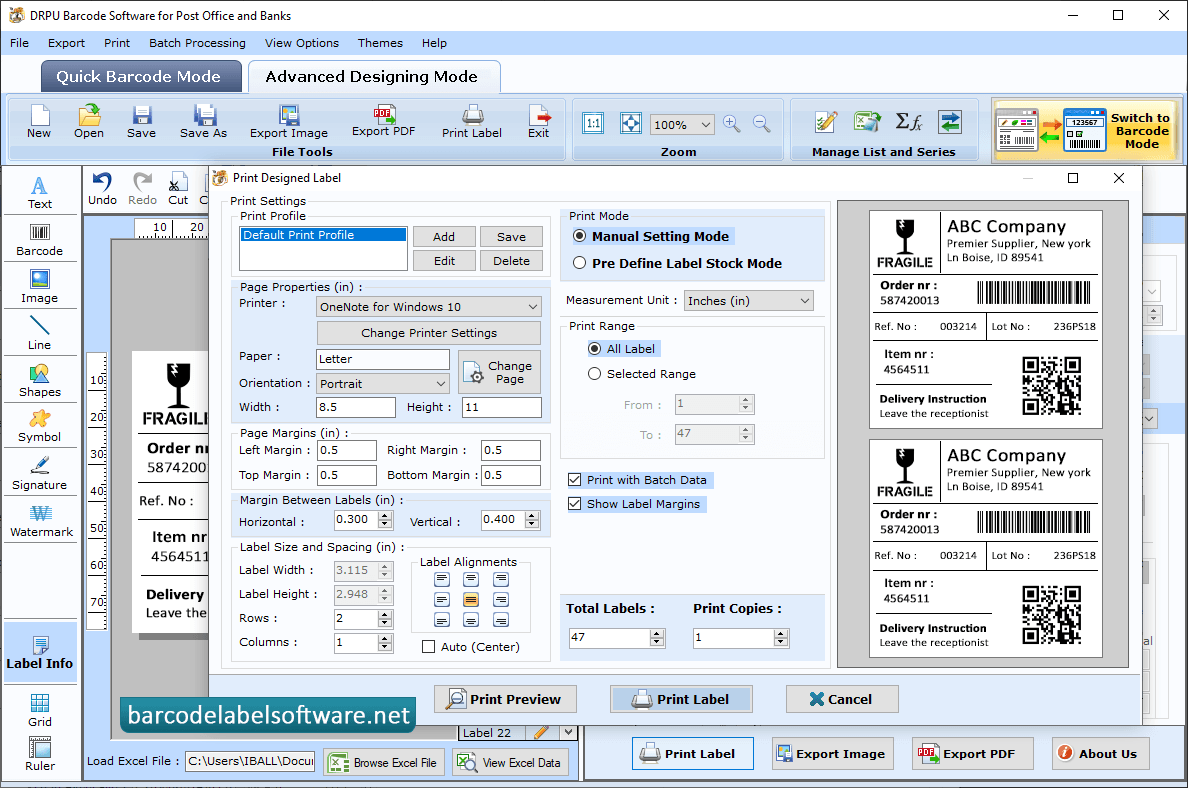Screen dimensions: 1188x788
Task: Select All Label print range
Action: (595, 349)
